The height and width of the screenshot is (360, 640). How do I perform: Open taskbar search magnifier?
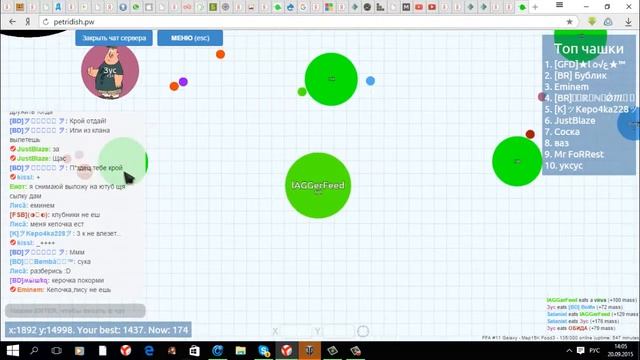pos(34,351)
